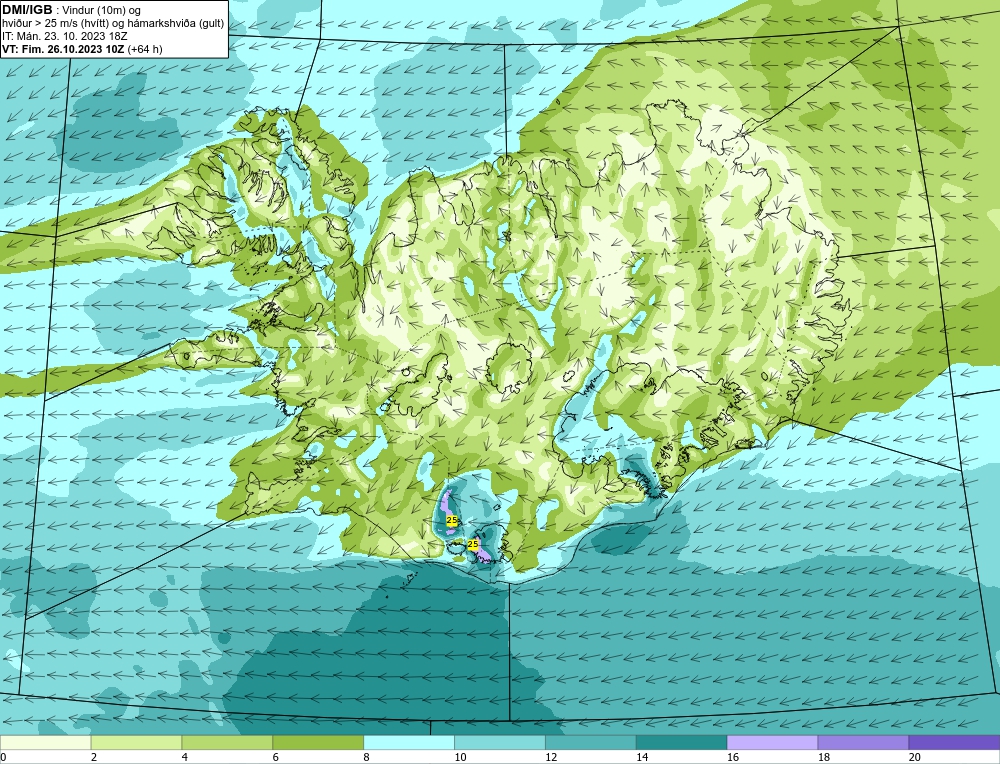Click the southern yellow "25" gust label
Image resolution: width=1000 pixels, height=764 pixels.
click(473, 544)
